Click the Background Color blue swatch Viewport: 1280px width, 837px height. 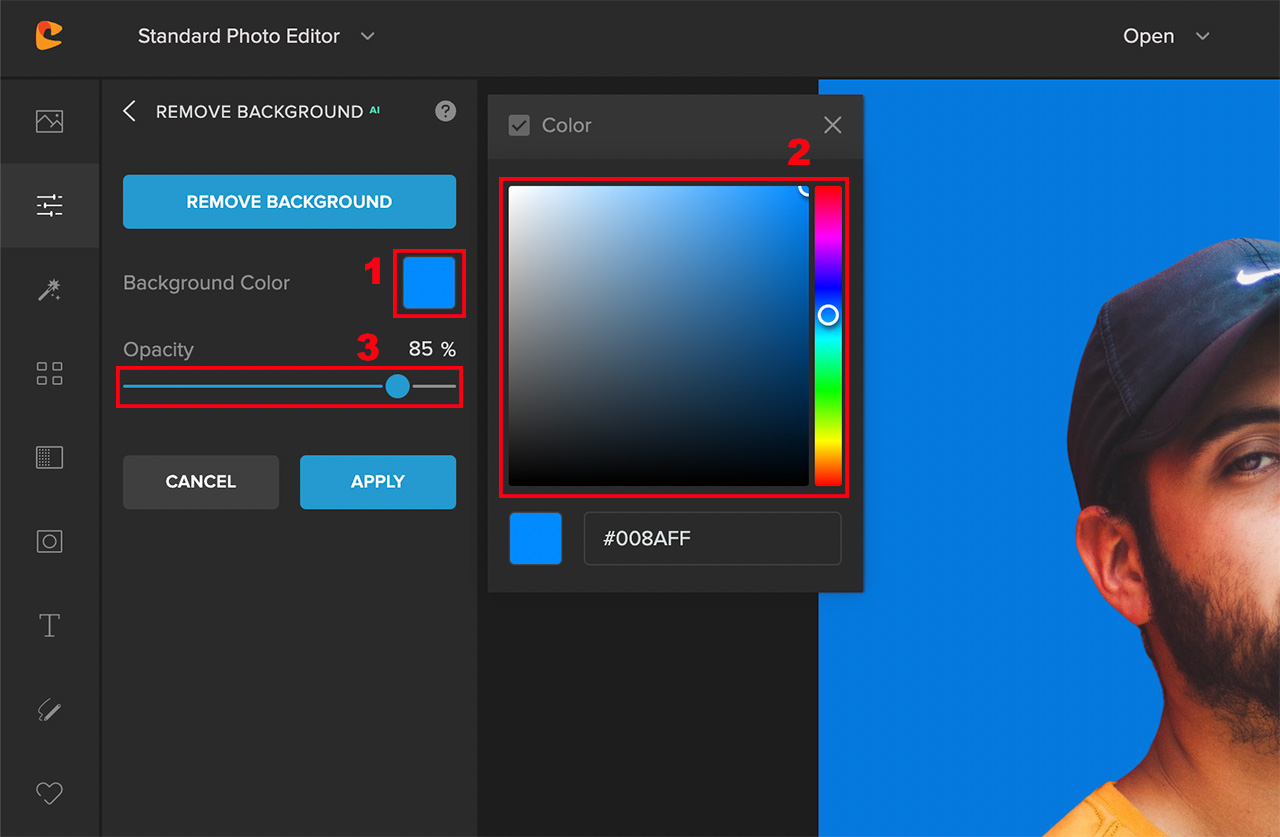[x=429, y=283]
